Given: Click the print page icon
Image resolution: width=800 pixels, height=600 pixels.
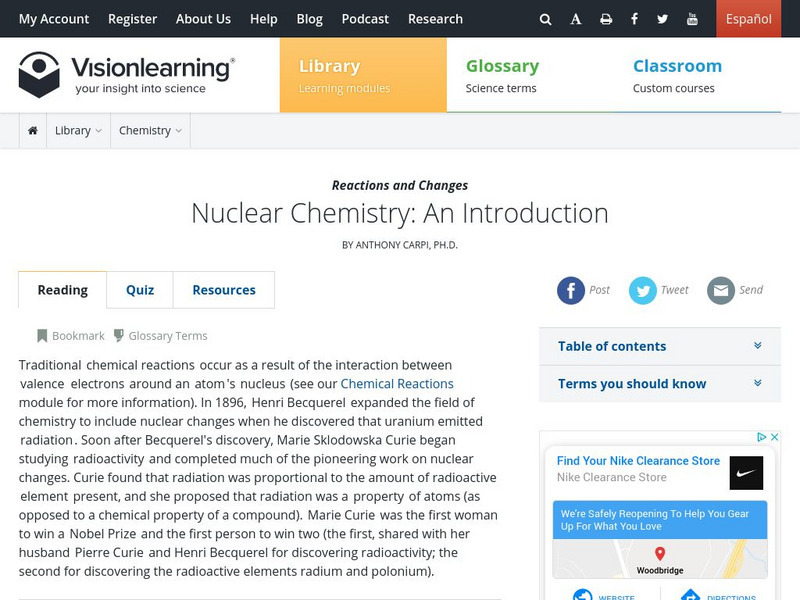Looking at the screenshot, I should pyautogui.click(x=605, y=19).
